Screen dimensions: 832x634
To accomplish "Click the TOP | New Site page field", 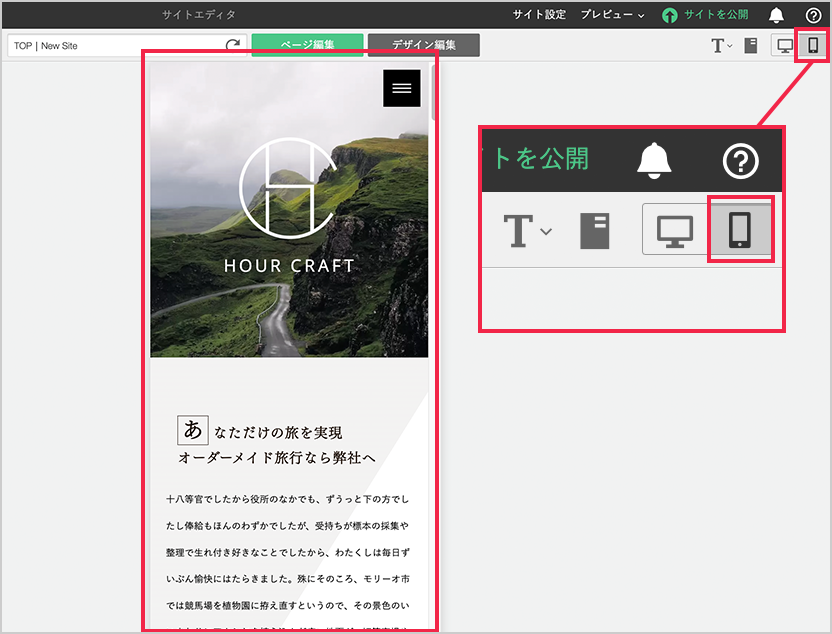I will pos(115,46).
